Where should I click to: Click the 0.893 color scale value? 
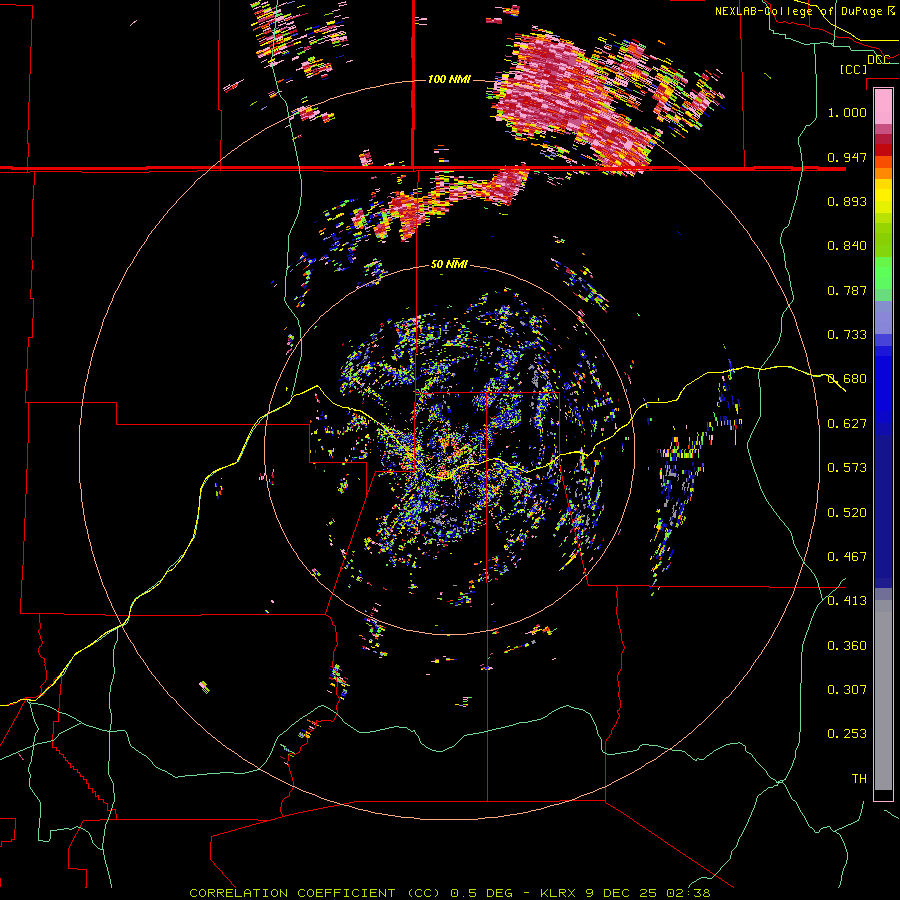tap(847, 201)
